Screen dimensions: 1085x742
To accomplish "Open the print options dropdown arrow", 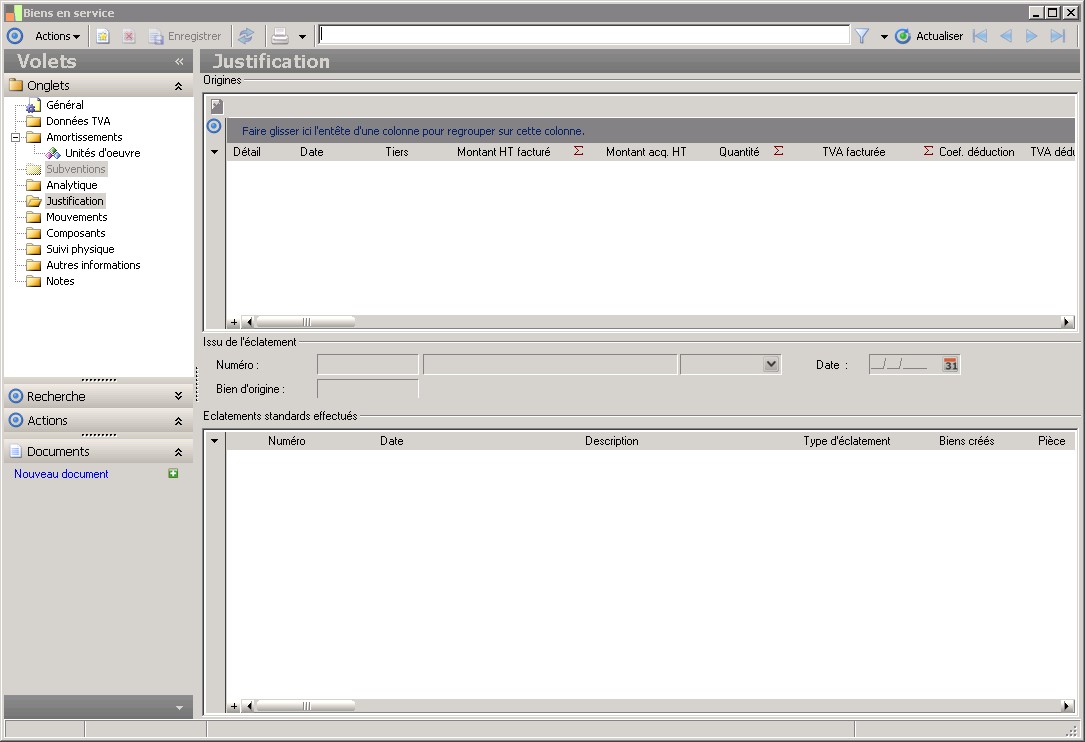I will coord(302,37).
